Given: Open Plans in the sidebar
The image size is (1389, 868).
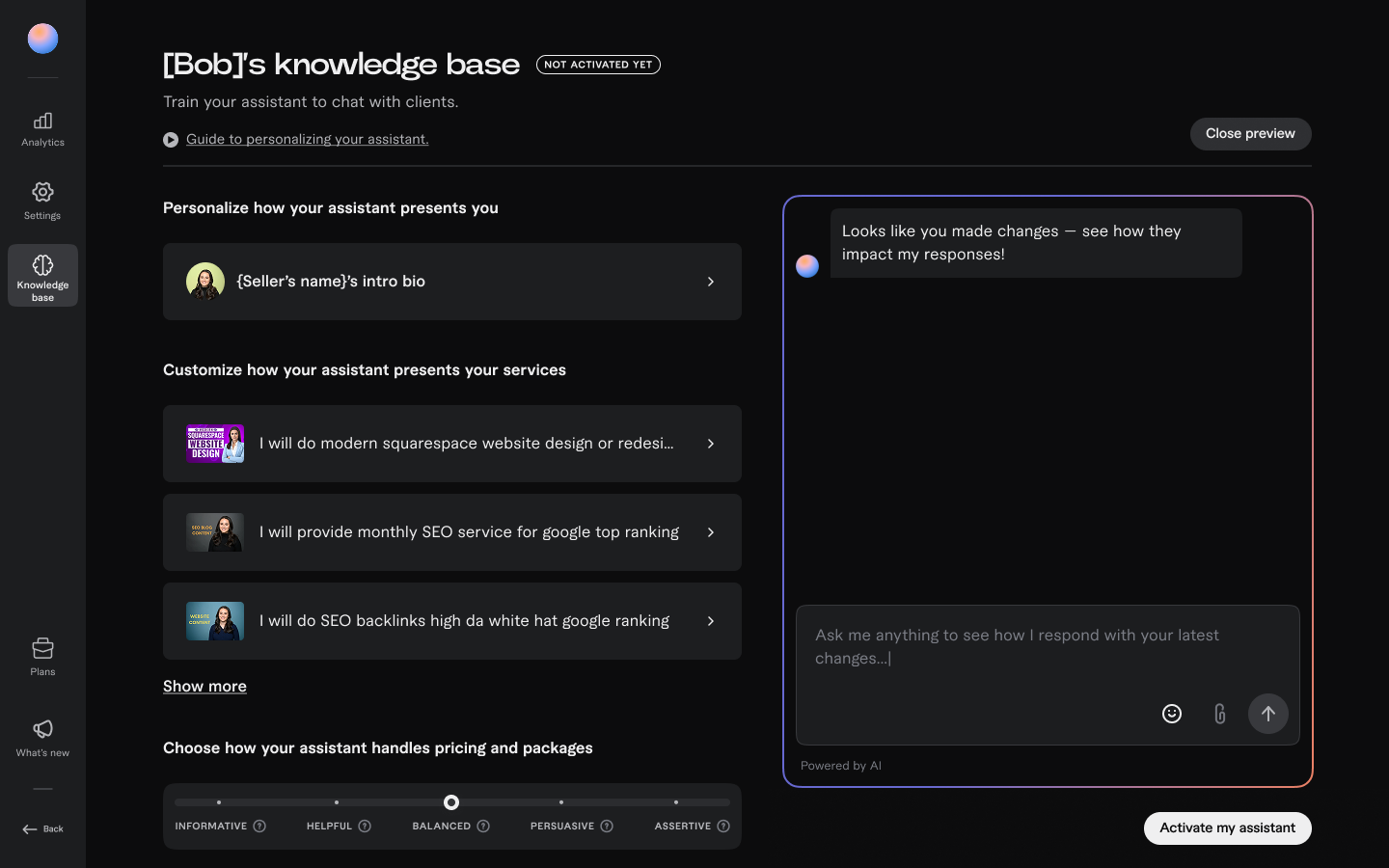Looking at the screenshot, I should click(42, 657).
